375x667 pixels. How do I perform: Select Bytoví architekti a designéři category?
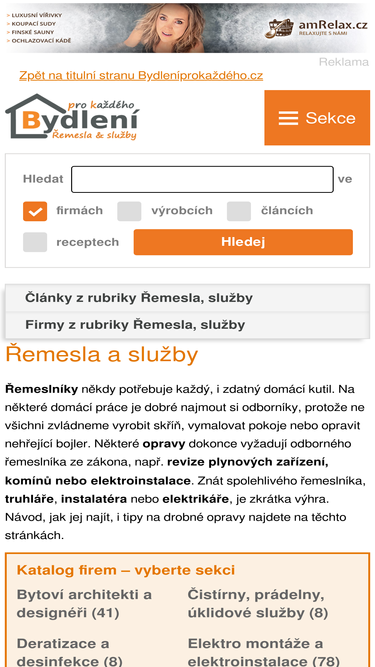[x=84, y=604]
